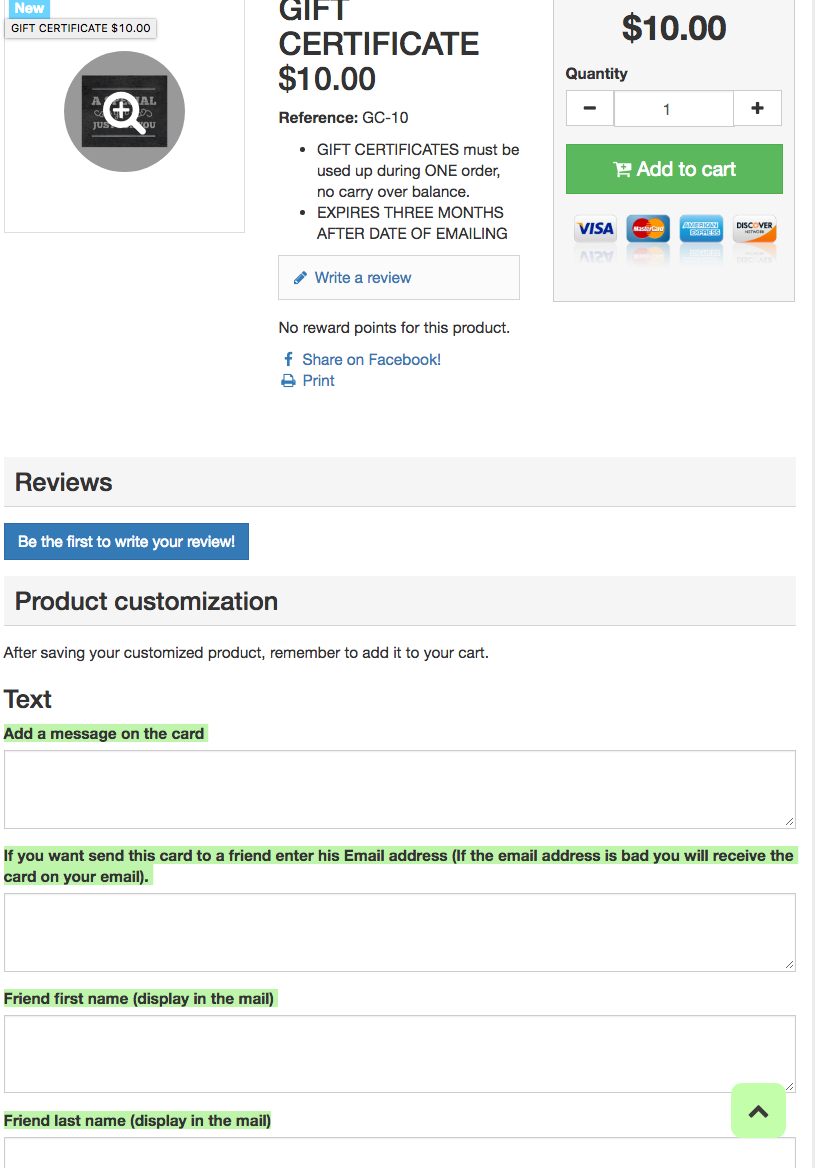Image resolution: width=815 pixels, height=1168 pixels.
Task: Click the Print link text
Action: coord(318,381)
